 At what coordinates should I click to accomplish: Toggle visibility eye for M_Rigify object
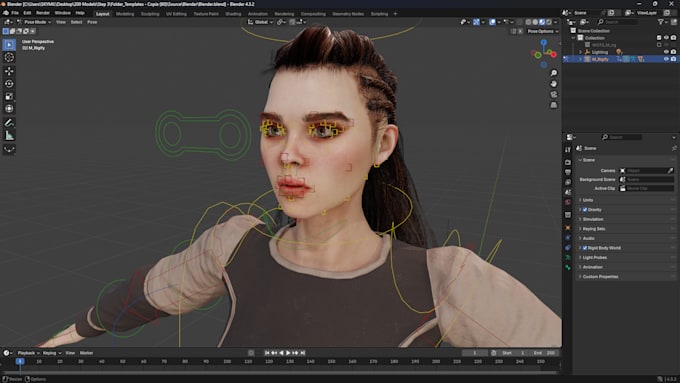point(666,59)
